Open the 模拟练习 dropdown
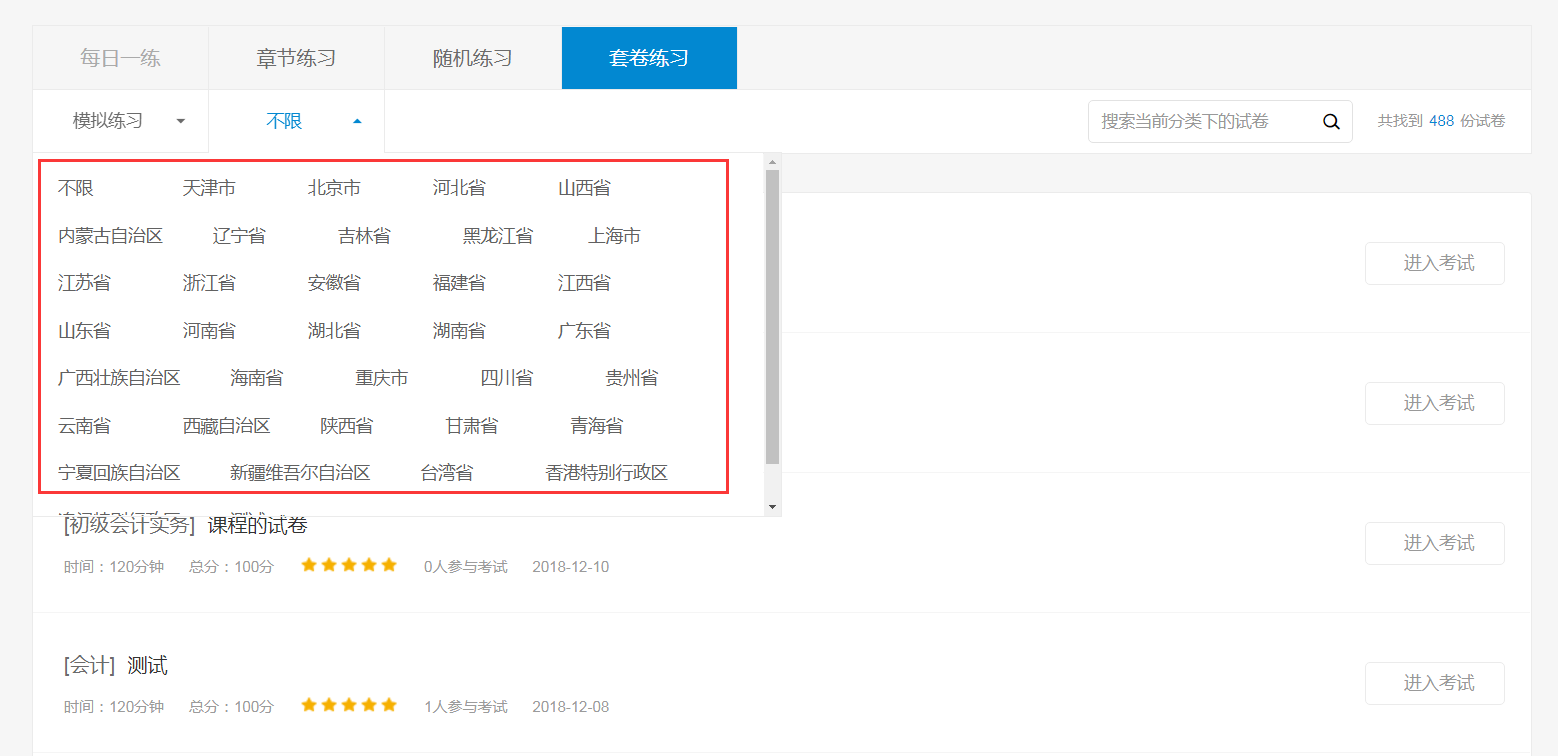The width and height of the screenshot is (1558, 756). coord(120,121)
